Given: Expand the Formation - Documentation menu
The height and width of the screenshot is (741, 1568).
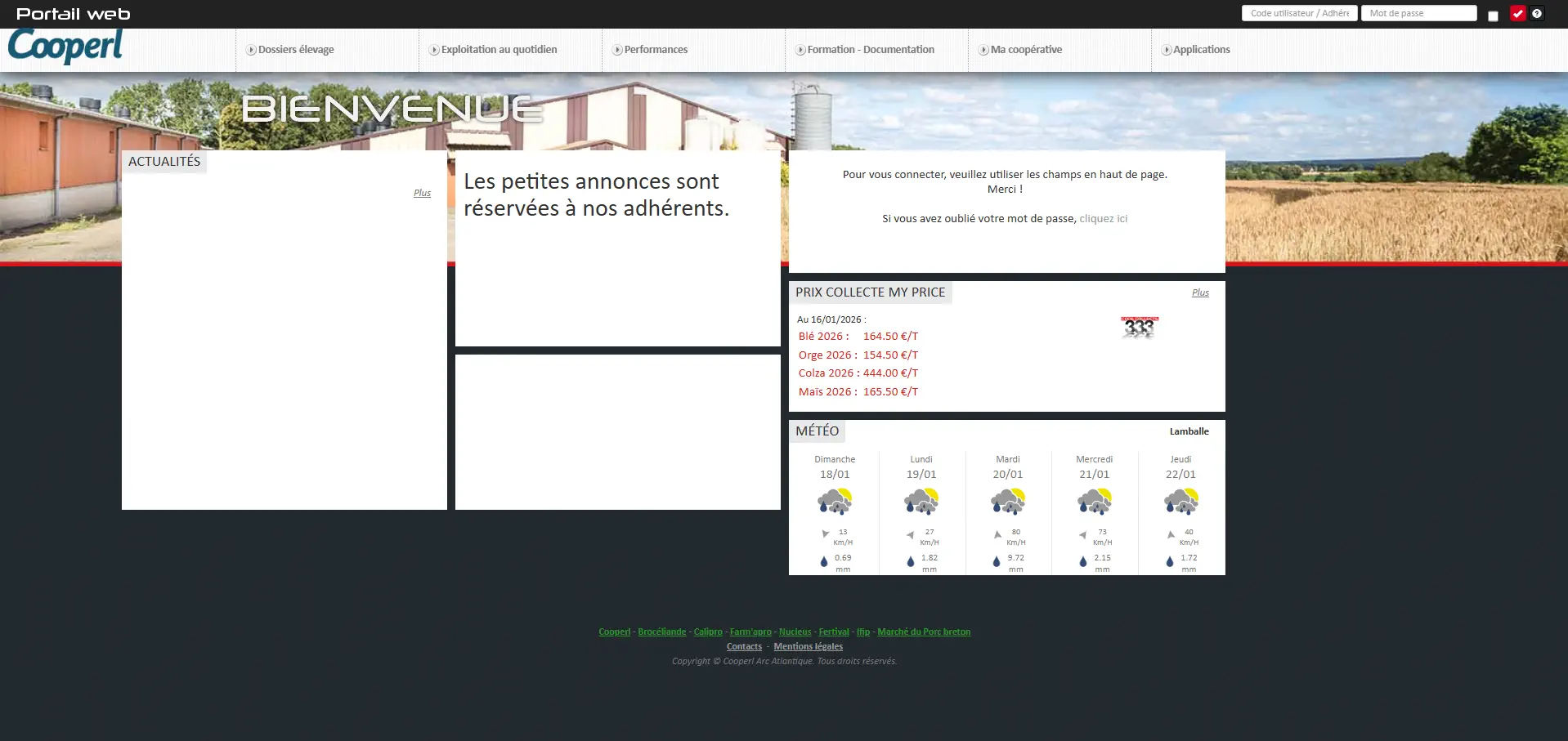Looking at the screenshot, I should coord(870,50).
